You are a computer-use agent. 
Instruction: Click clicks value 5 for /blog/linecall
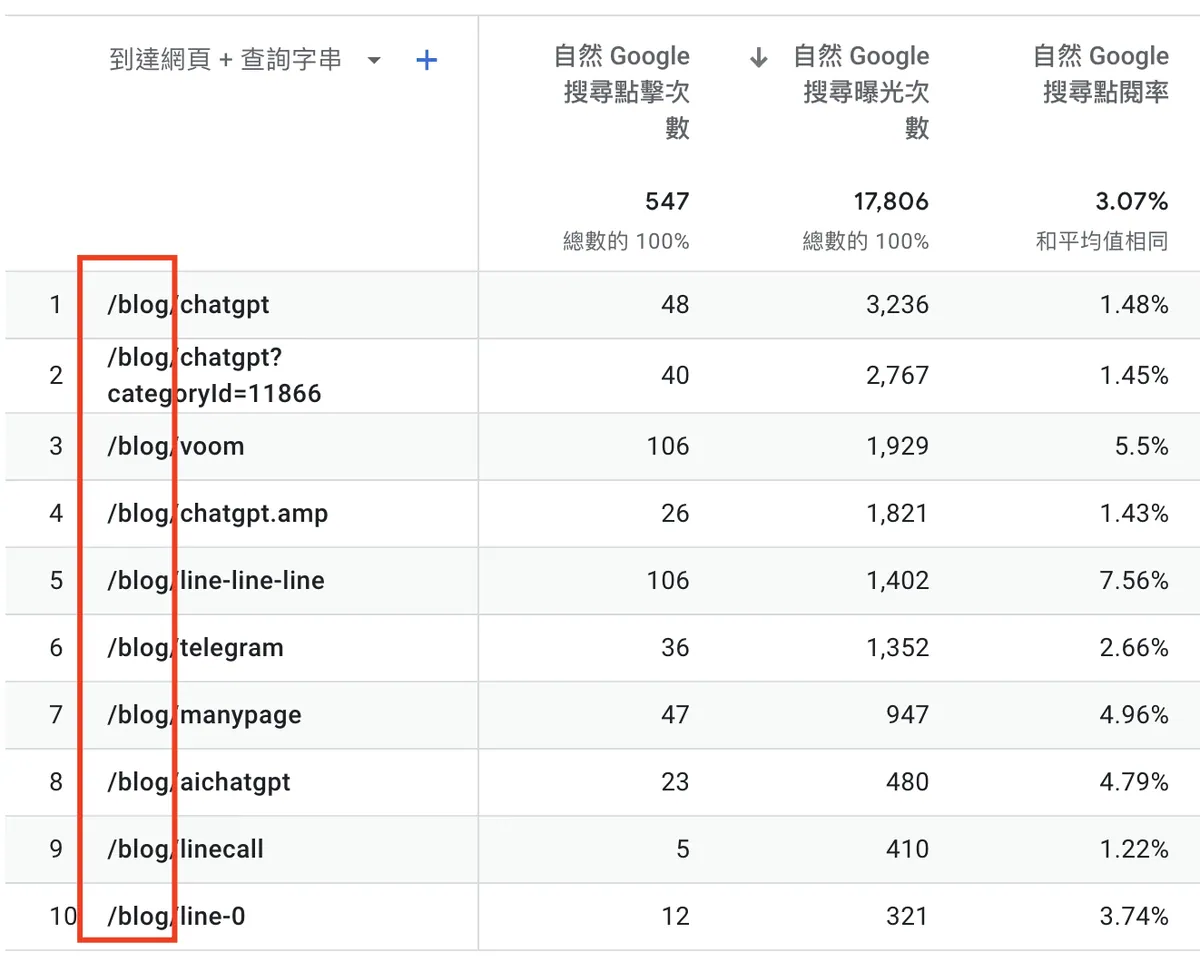[x=683, y=849]
